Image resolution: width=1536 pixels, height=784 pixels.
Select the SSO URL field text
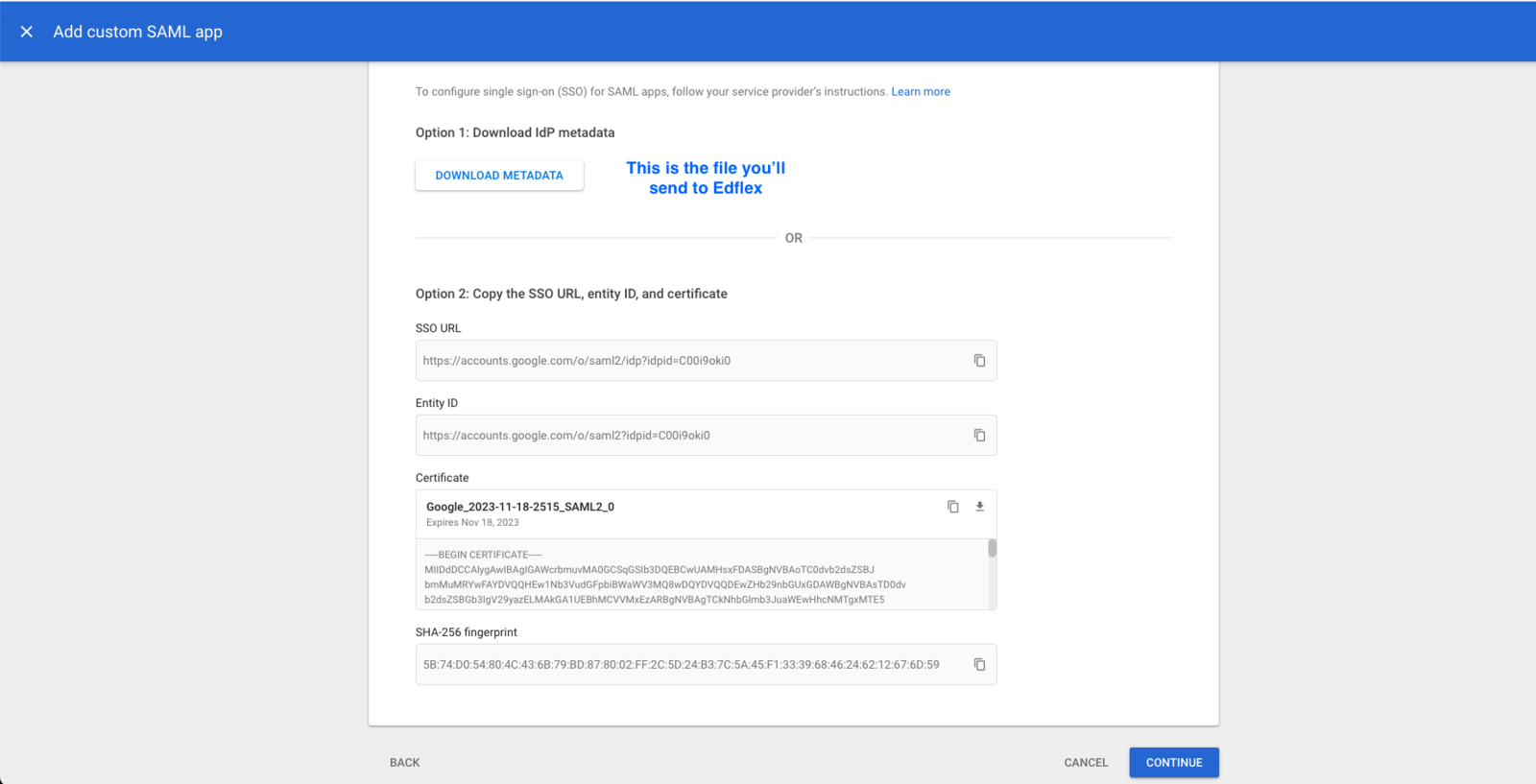[577, 361]
